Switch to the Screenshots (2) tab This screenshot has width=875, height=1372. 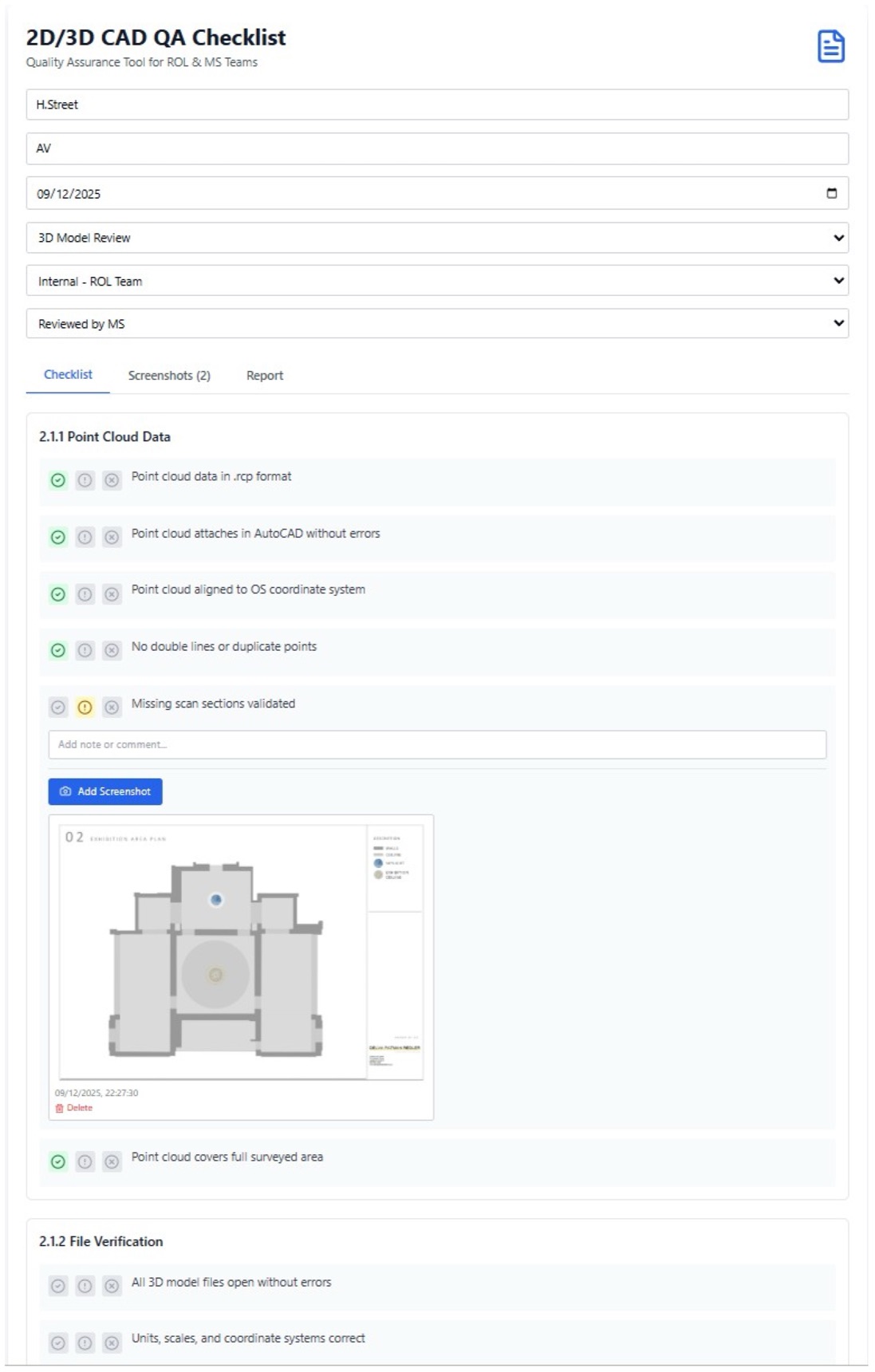tap(169, 376)
